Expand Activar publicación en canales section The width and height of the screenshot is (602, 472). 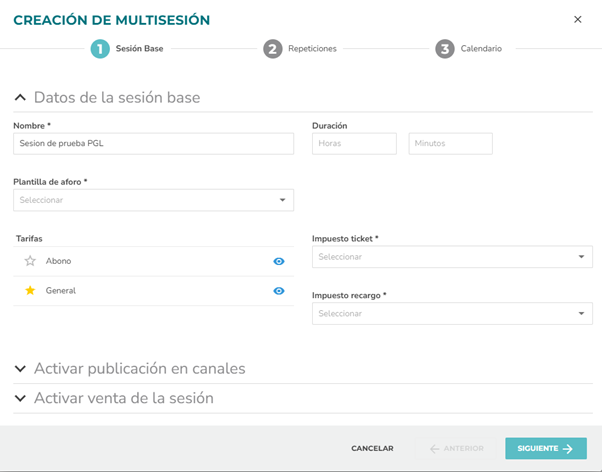[20, 369]
